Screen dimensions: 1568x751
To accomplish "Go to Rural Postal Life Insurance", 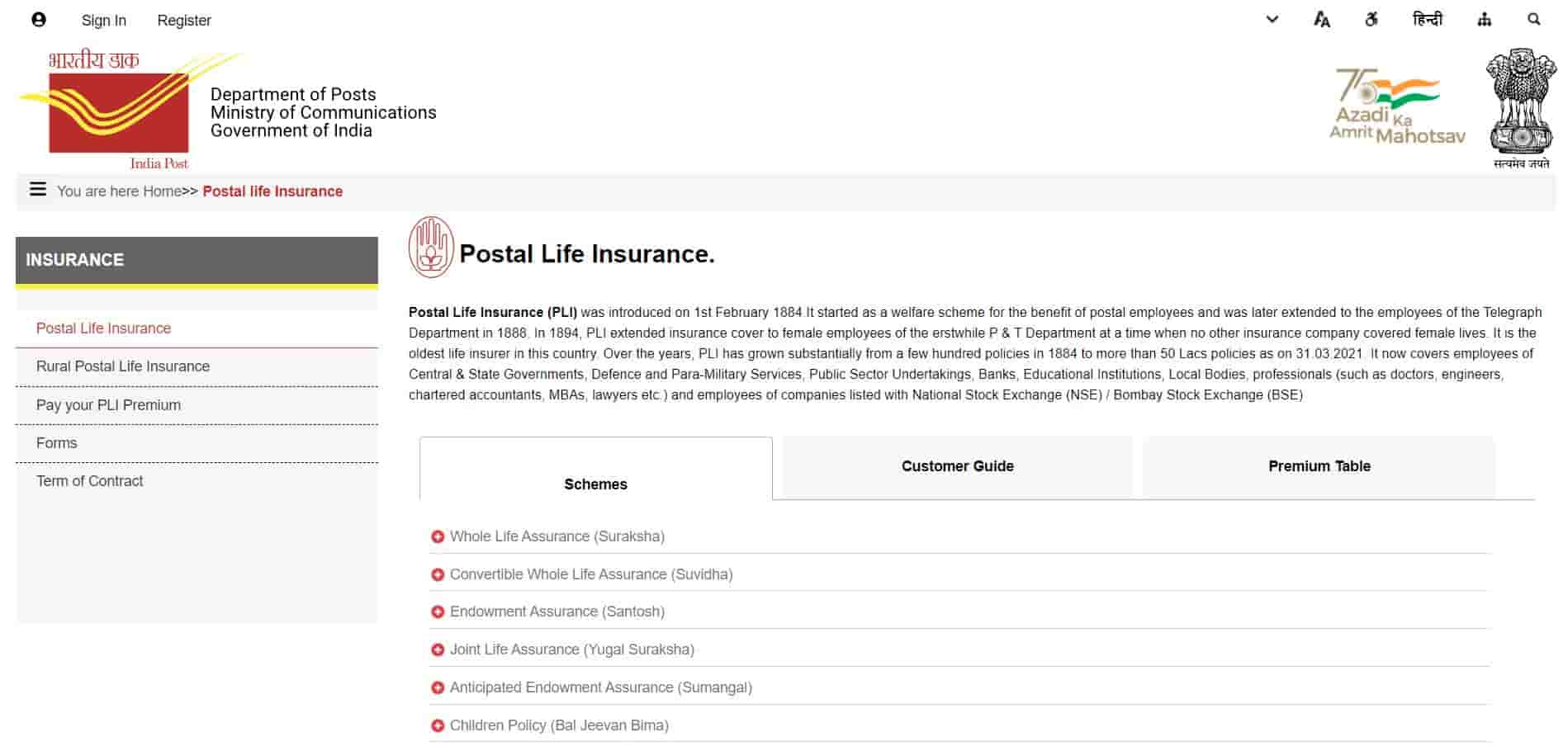I will [x=123, y=366].
